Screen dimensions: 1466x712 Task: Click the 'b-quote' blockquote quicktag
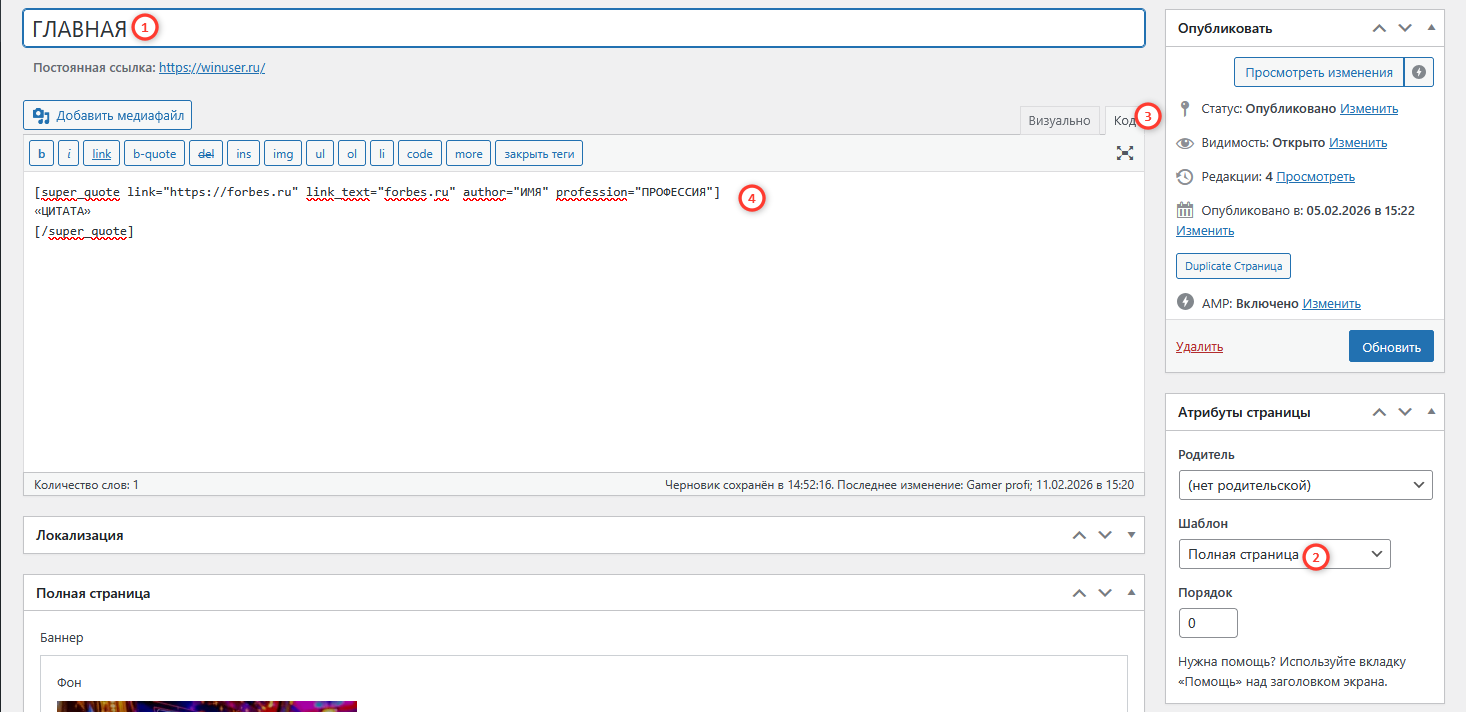154,153
